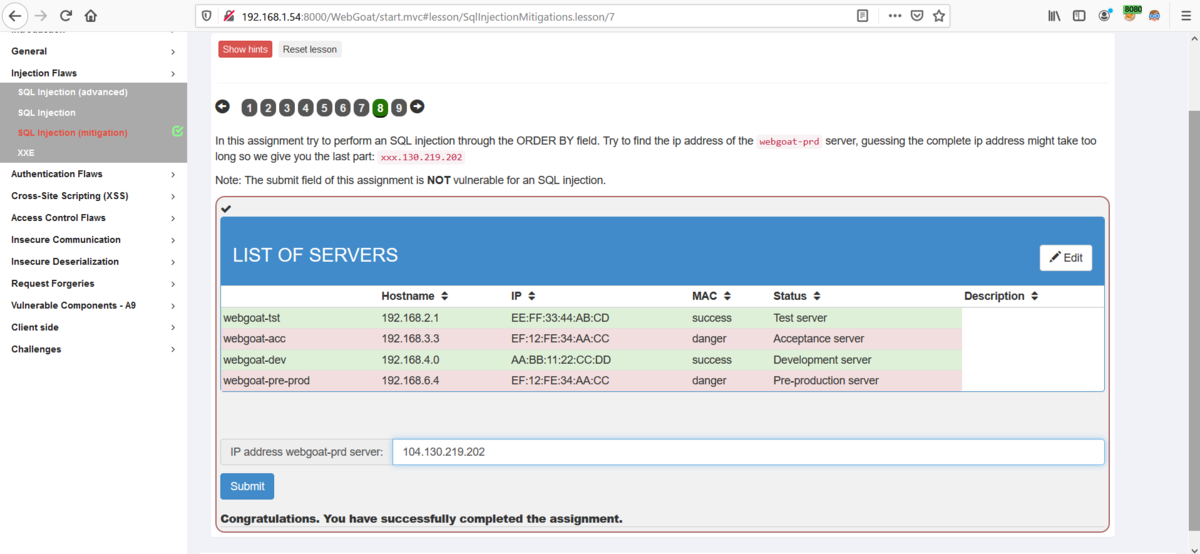
Task: Click the Edit button in server list
Action: click(1066, 257)
